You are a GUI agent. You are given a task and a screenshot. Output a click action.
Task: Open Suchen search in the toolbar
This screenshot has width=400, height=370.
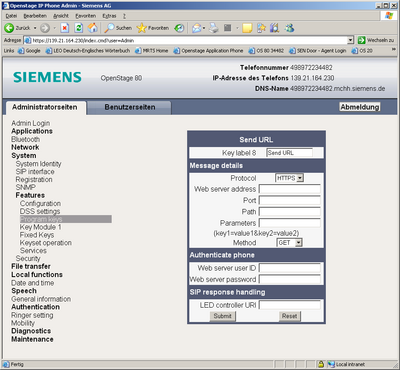tap(118, 28)
